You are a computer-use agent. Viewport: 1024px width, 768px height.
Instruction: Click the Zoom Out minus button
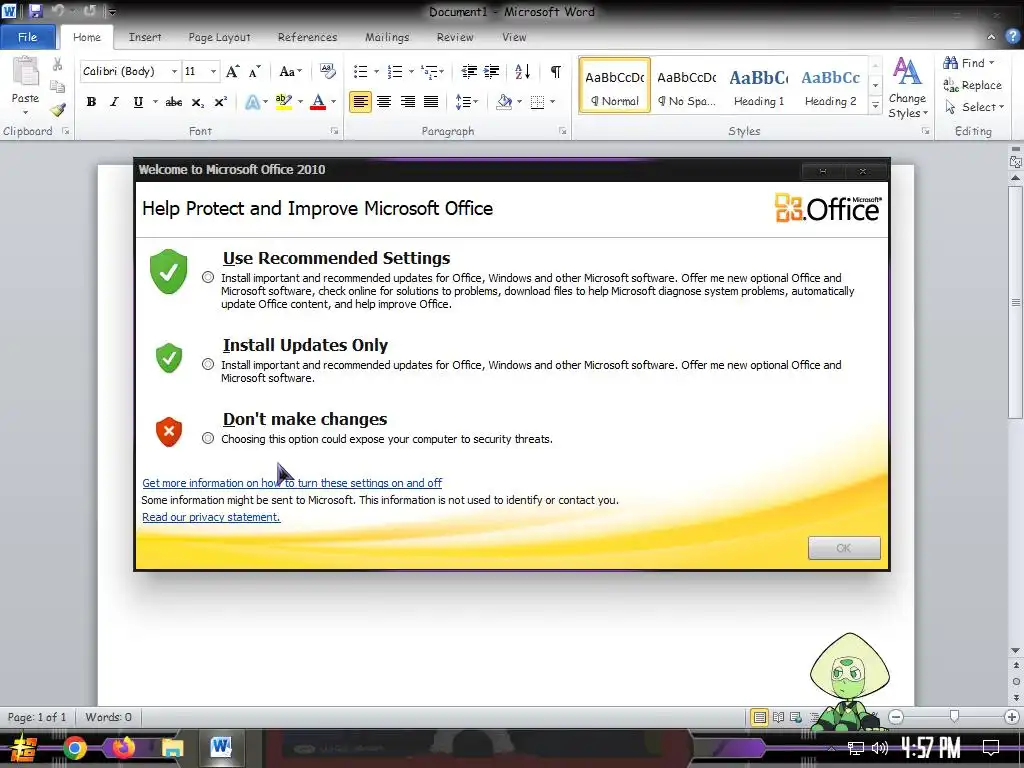click(896, 717)
